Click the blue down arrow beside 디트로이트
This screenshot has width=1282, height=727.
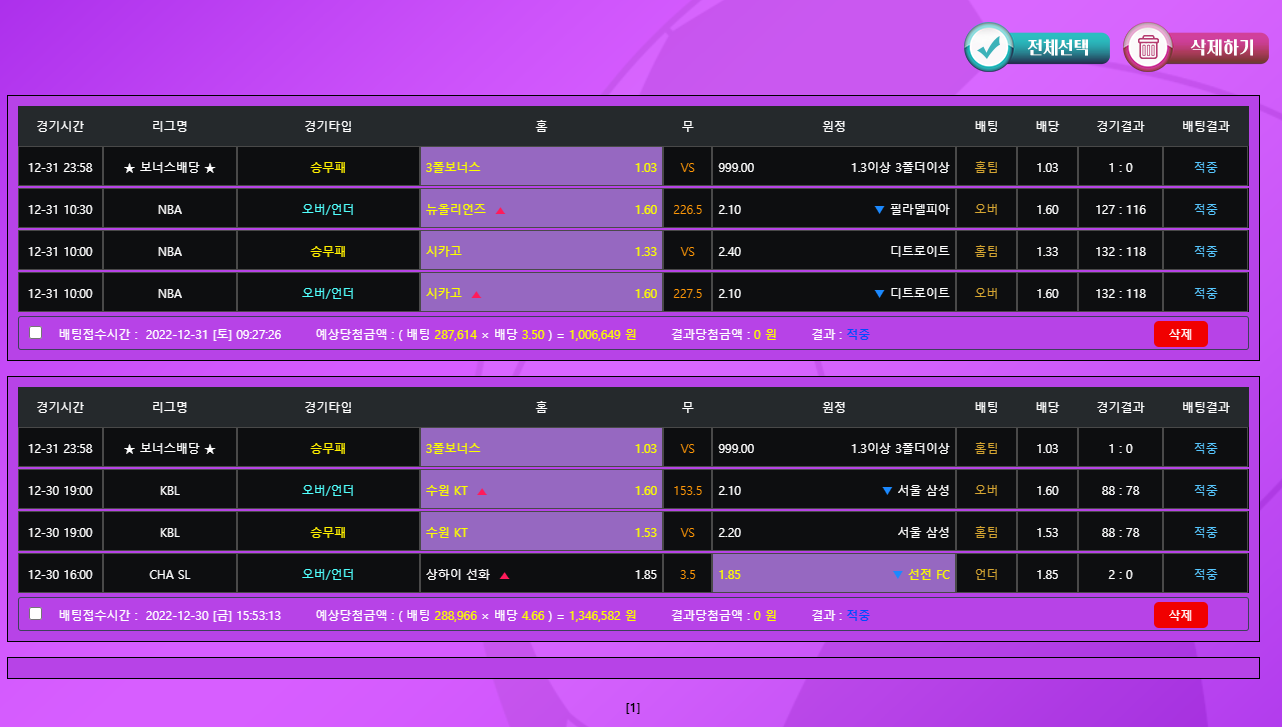pos(879,293)
